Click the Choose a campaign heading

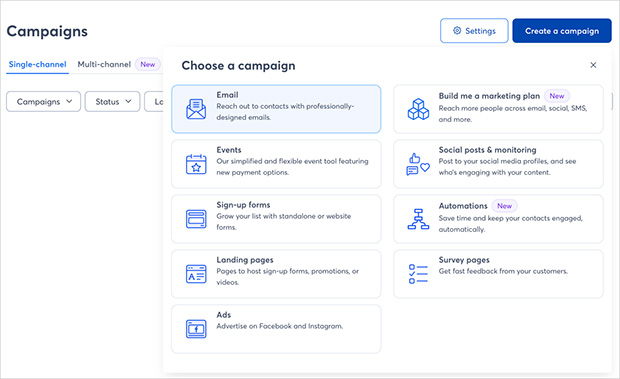238,66
